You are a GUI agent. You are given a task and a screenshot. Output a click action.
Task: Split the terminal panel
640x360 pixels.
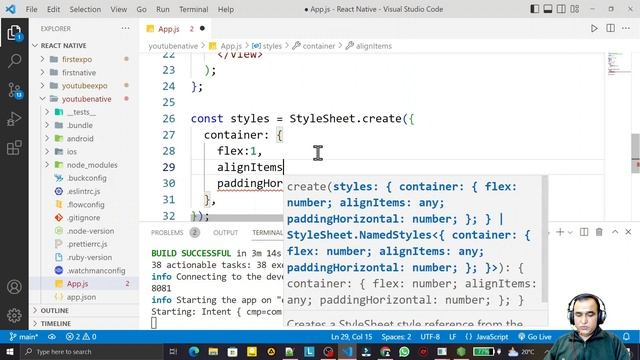click(x=584, y=232)
